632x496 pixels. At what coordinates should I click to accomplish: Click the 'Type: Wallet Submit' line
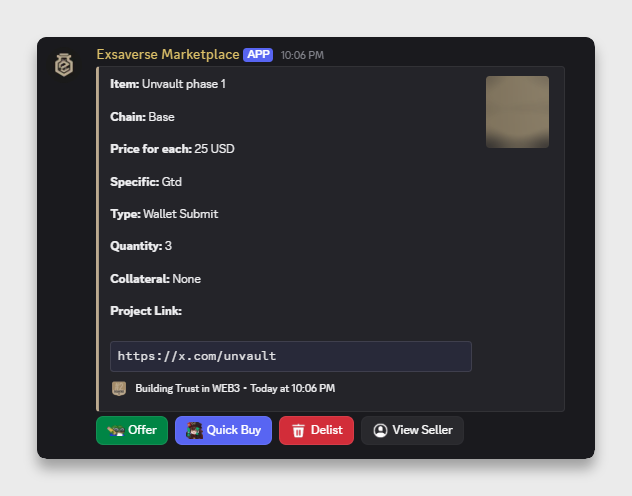click(x=164, y=214)
